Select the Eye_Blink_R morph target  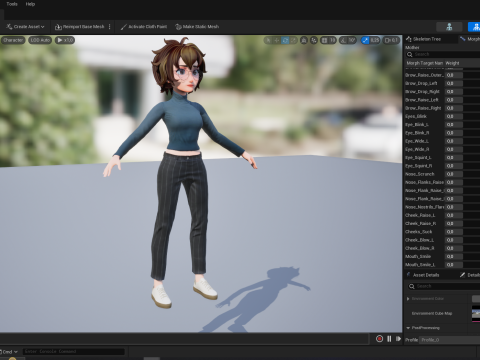coord(417,133)
